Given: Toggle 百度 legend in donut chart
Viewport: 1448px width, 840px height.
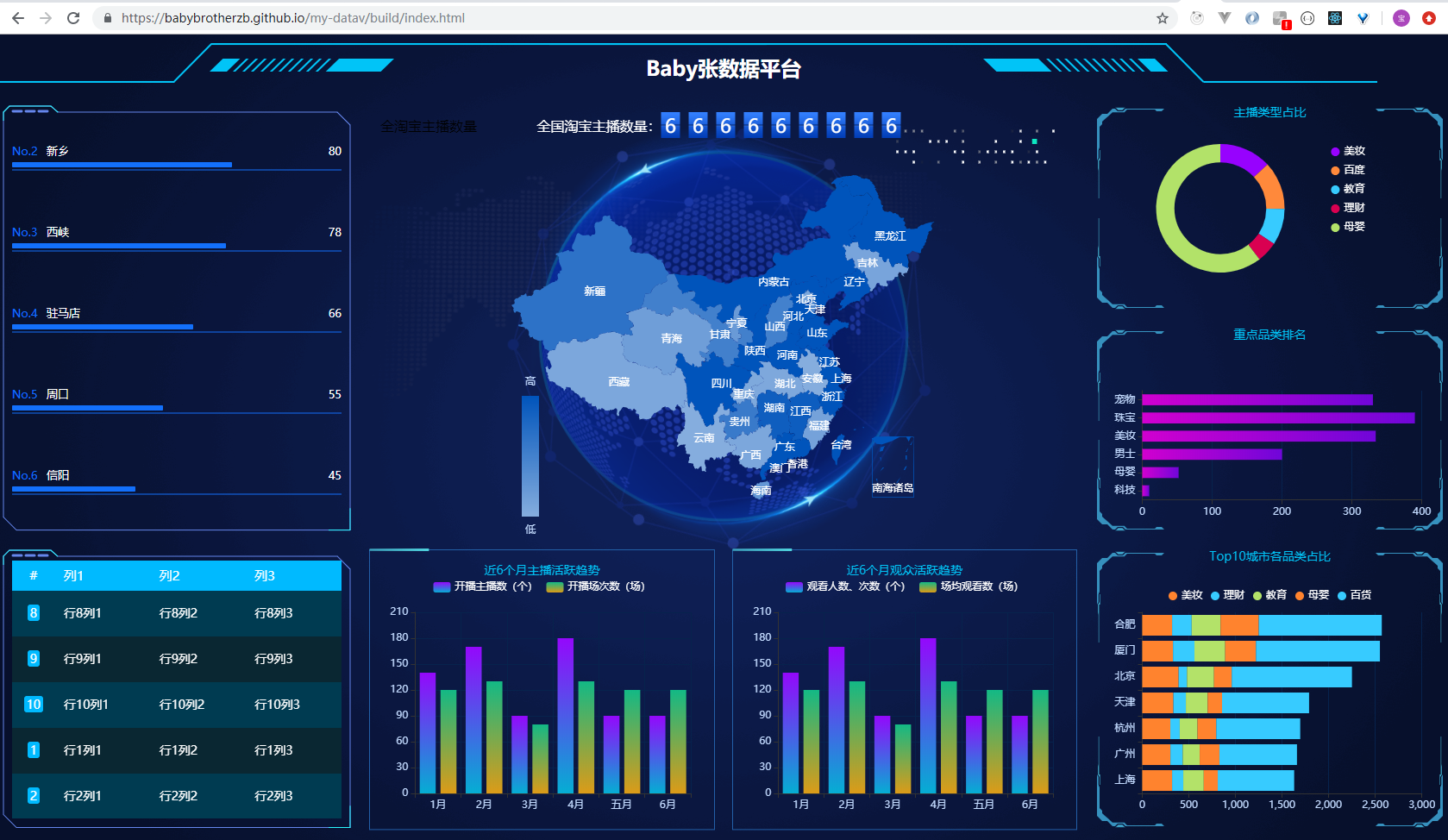Looking at the screenshot, I should pos(1348,170).
